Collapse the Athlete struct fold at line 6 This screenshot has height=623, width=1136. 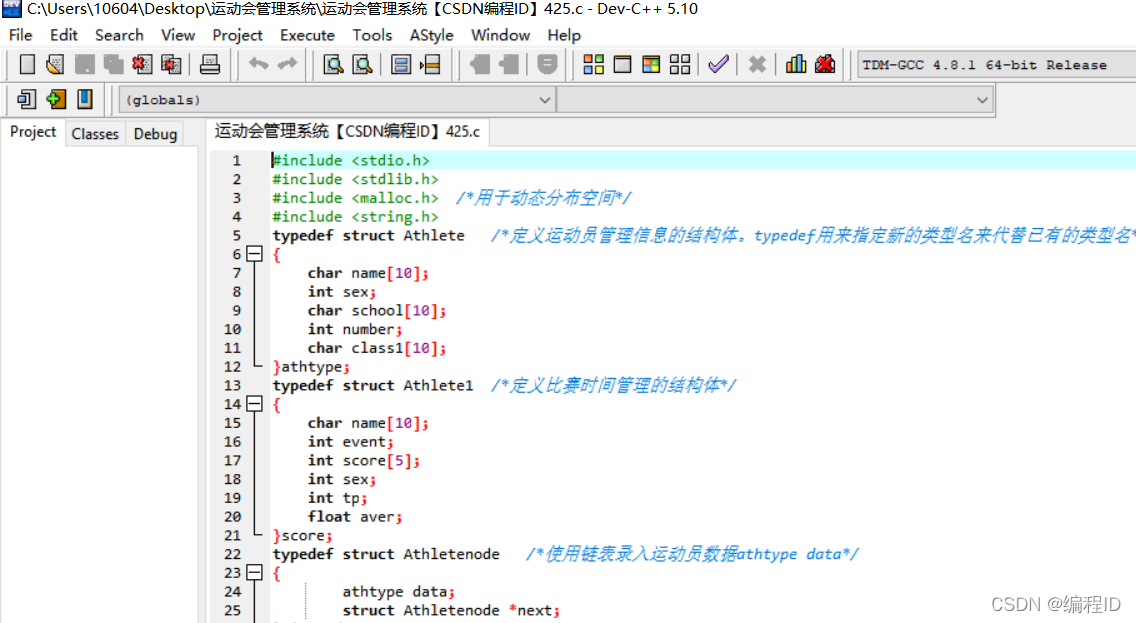click(254, 254)
